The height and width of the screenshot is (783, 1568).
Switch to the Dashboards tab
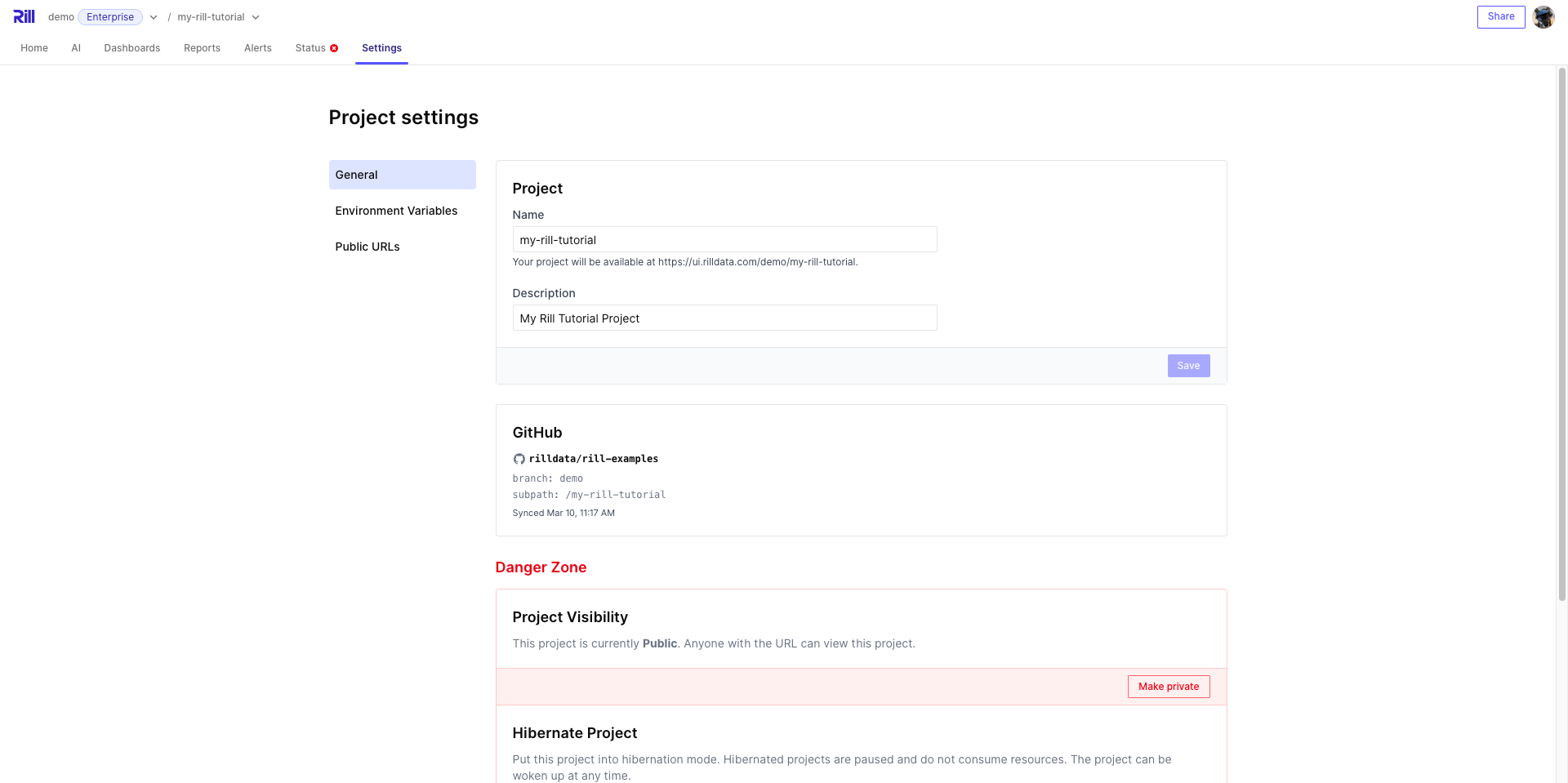tap(131, 48)
